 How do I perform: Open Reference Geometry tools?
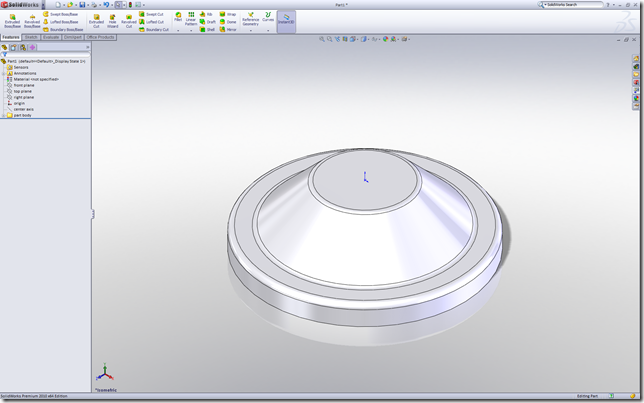click(x=251, y=19)
